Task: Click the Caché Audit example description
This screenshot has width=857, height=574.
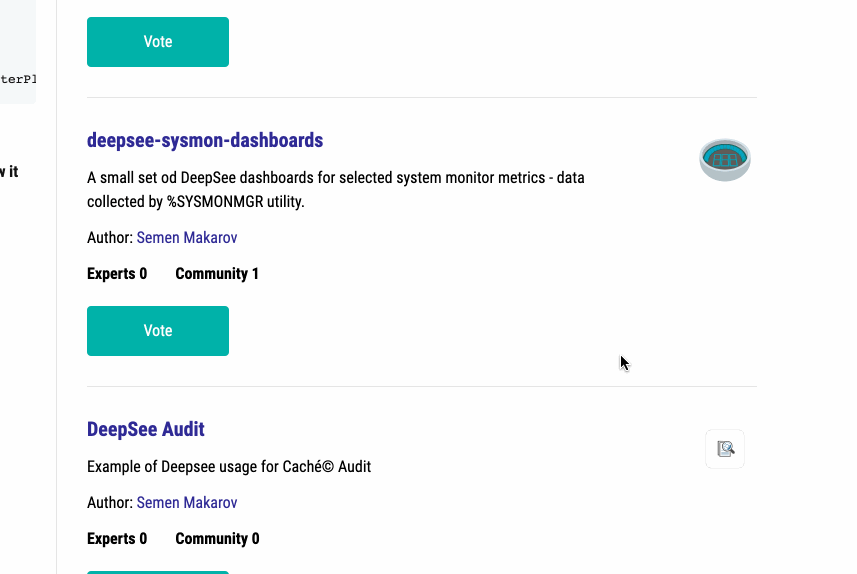Action: pyautogui.click(x=229, y=466)
